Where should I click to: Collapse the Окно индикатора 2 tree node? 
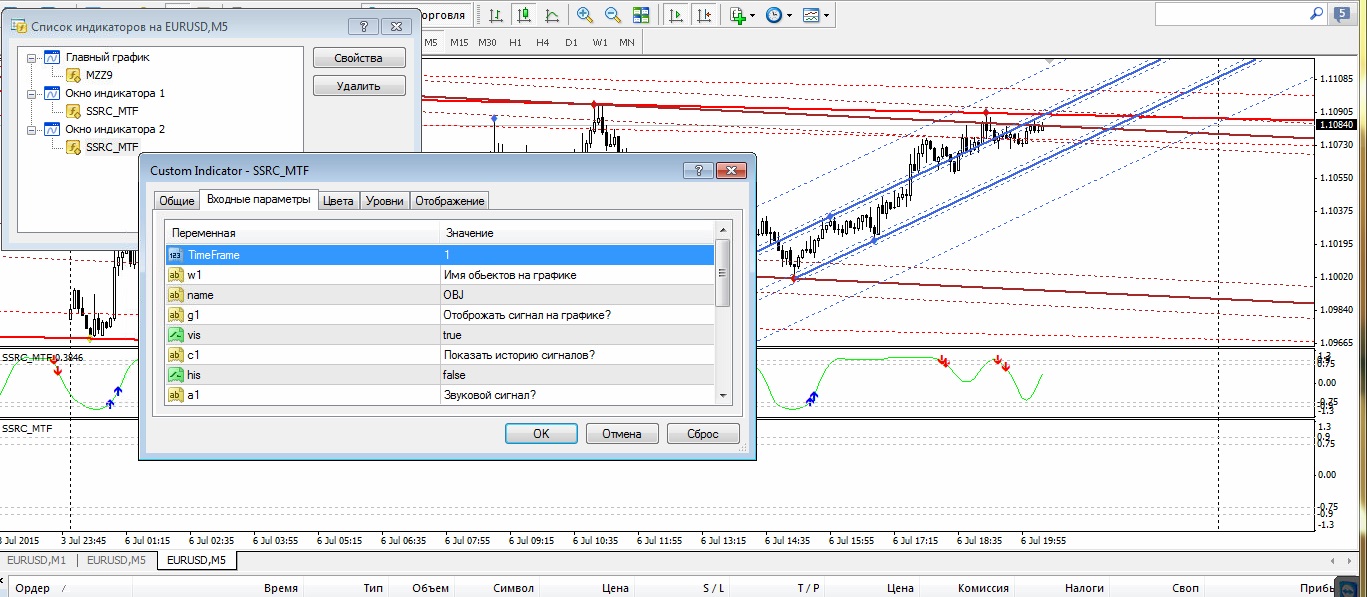click(x=31, y=129)
